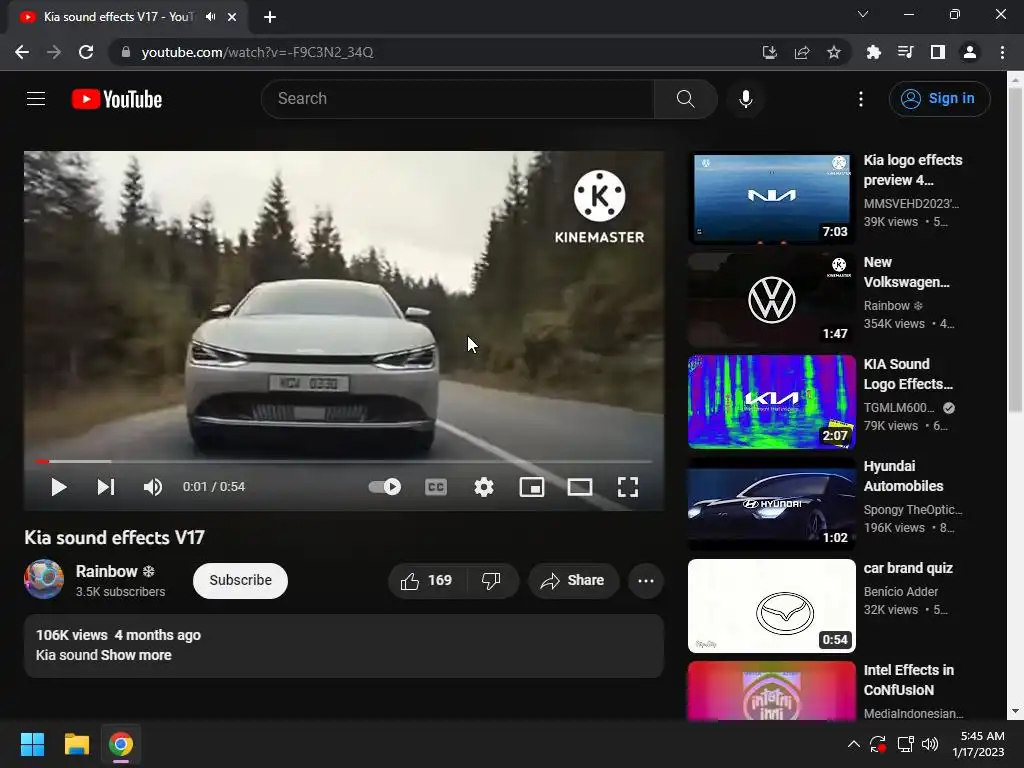
Task: Open more actions ellipsis under video
Action: [x=646, y=581]
